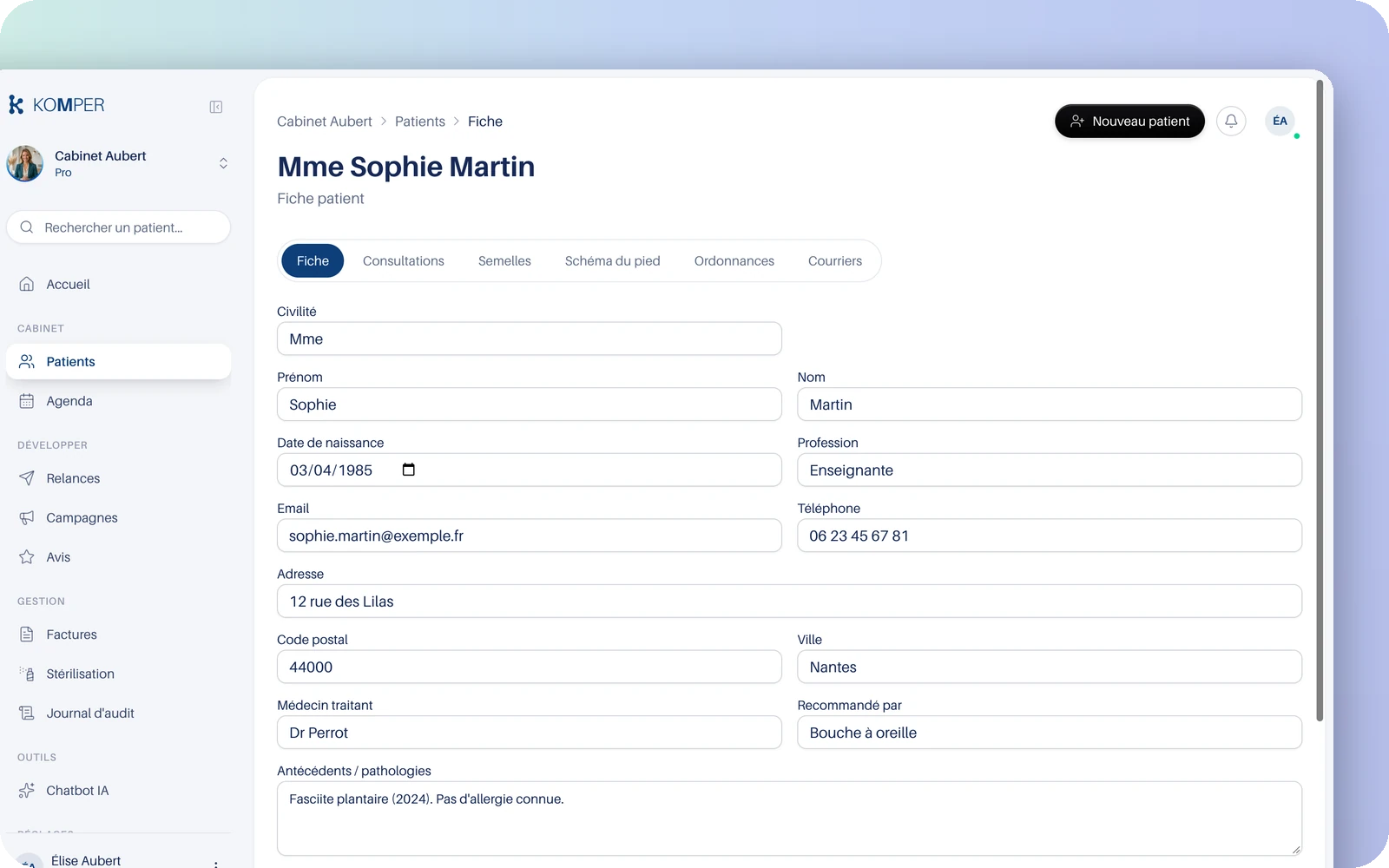Screen dimensions: 1389x868
Task: Switch to the Semelles tab
Action: pos(504,260)
